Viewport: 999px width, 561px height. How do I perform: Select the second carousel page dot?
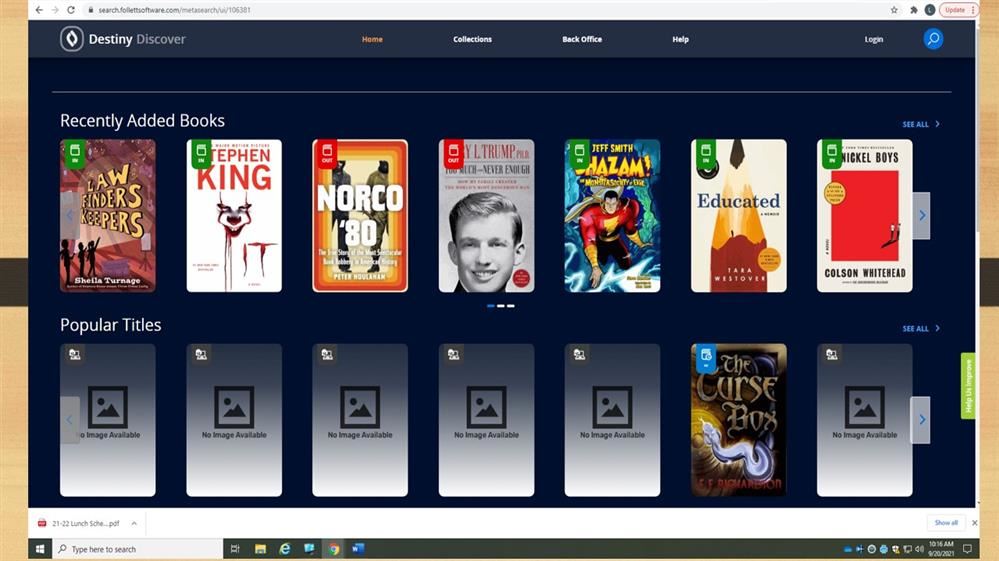[x=501, y=306]
